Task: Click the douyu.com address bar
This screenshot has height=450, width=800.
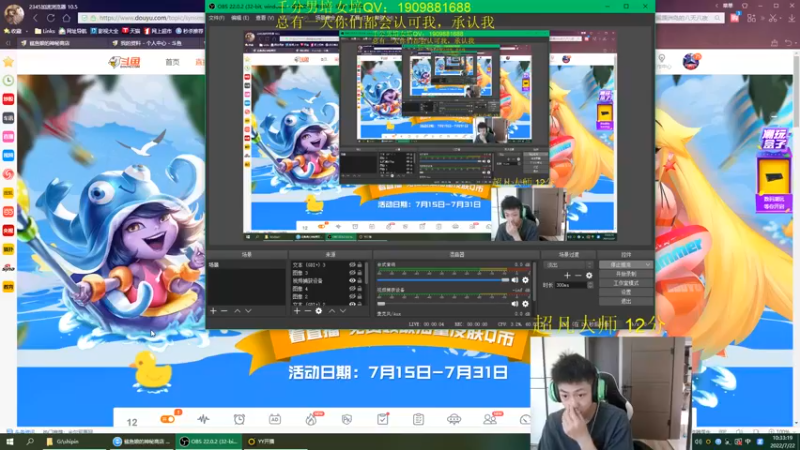Action: tap(143, 18)
